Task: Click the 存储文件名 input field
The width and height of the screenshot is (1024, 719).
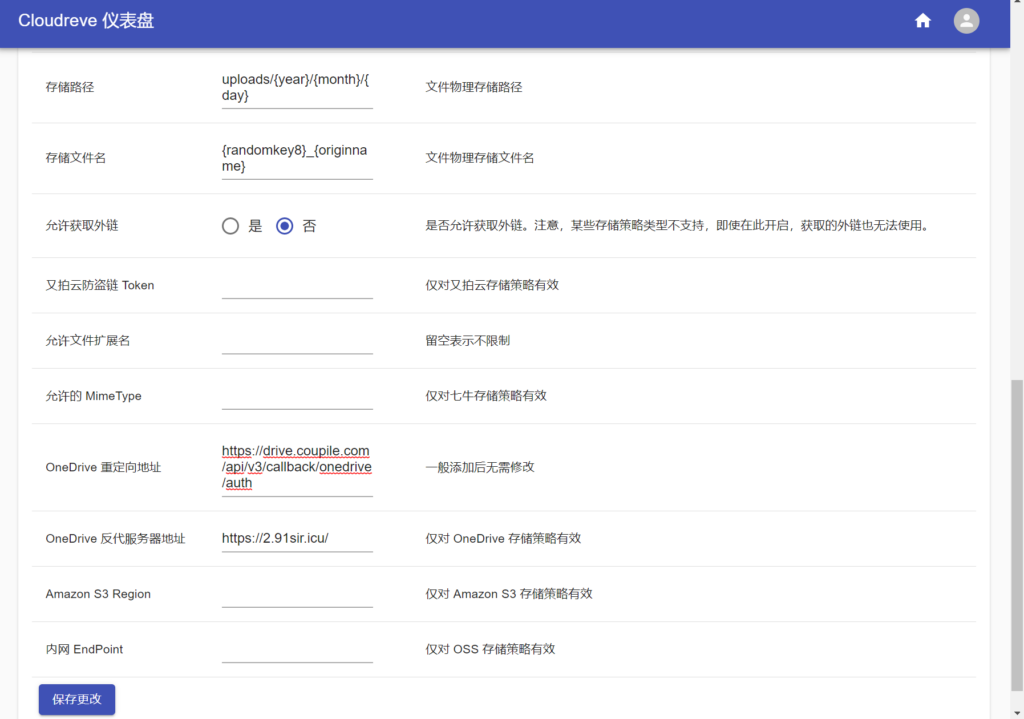Action: (x=295, y=158)
